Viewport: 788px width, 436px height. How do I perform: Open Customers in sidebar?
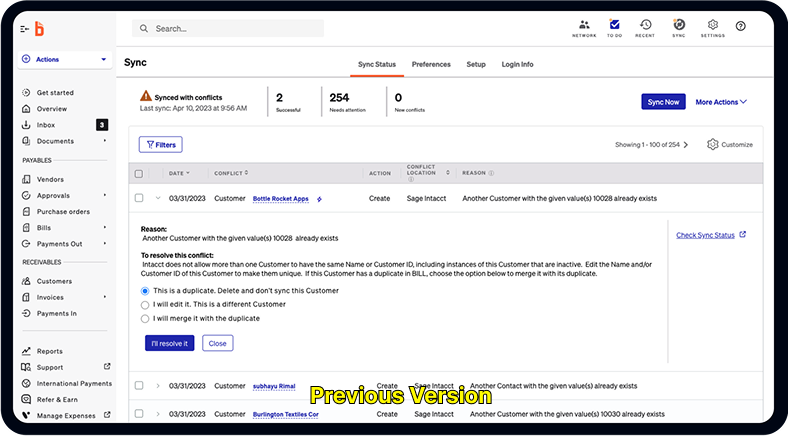point(54,281)
